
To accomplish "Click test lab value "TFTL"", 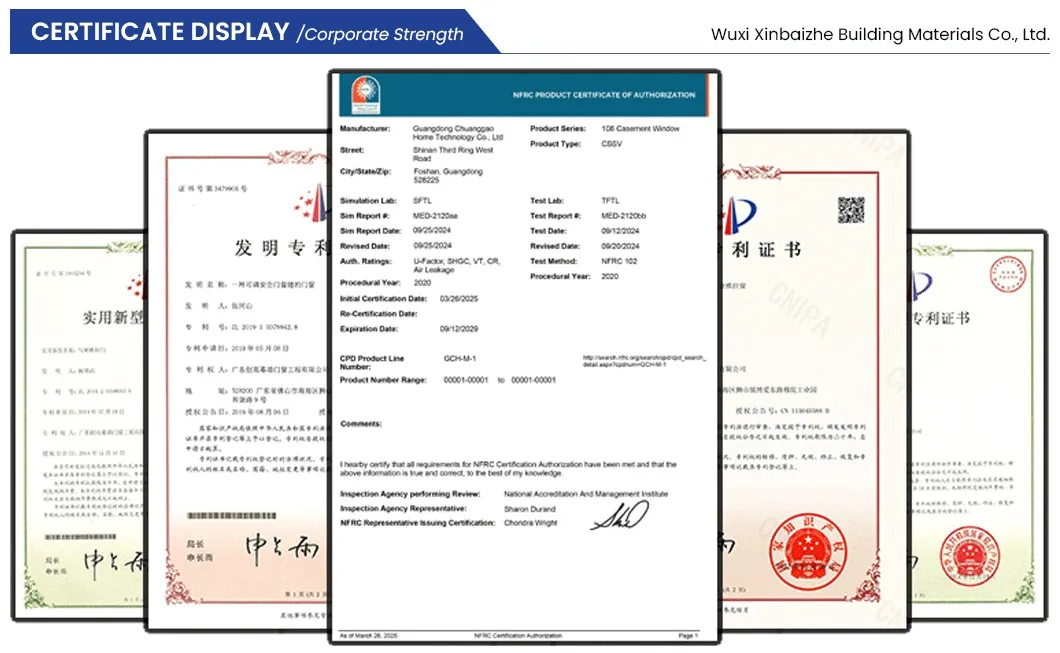I will [x=610, y=201].
